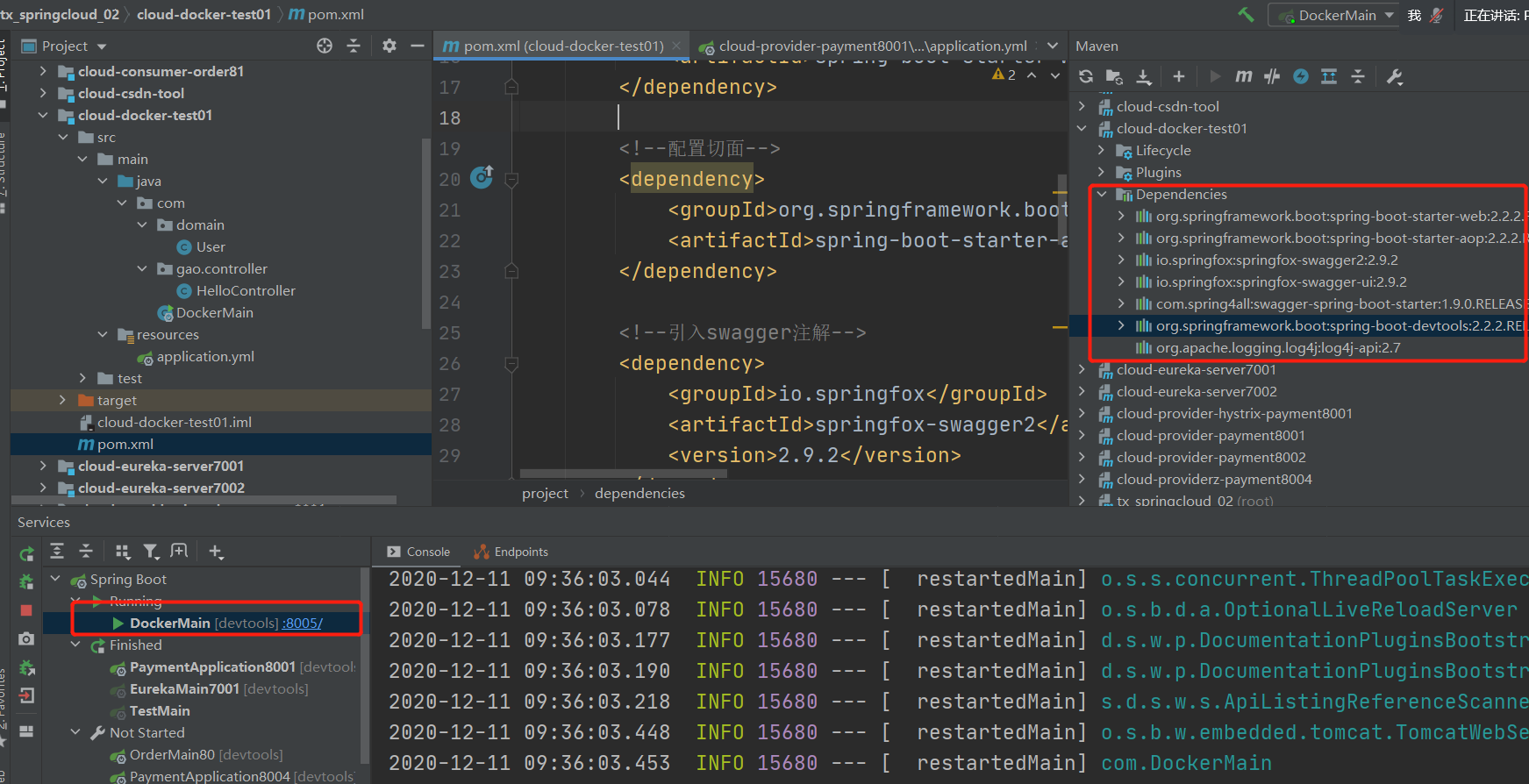This screenshot has height=784, width=1529.
Task: Open Project panel gear options
Action: click(x=389, y=46)
